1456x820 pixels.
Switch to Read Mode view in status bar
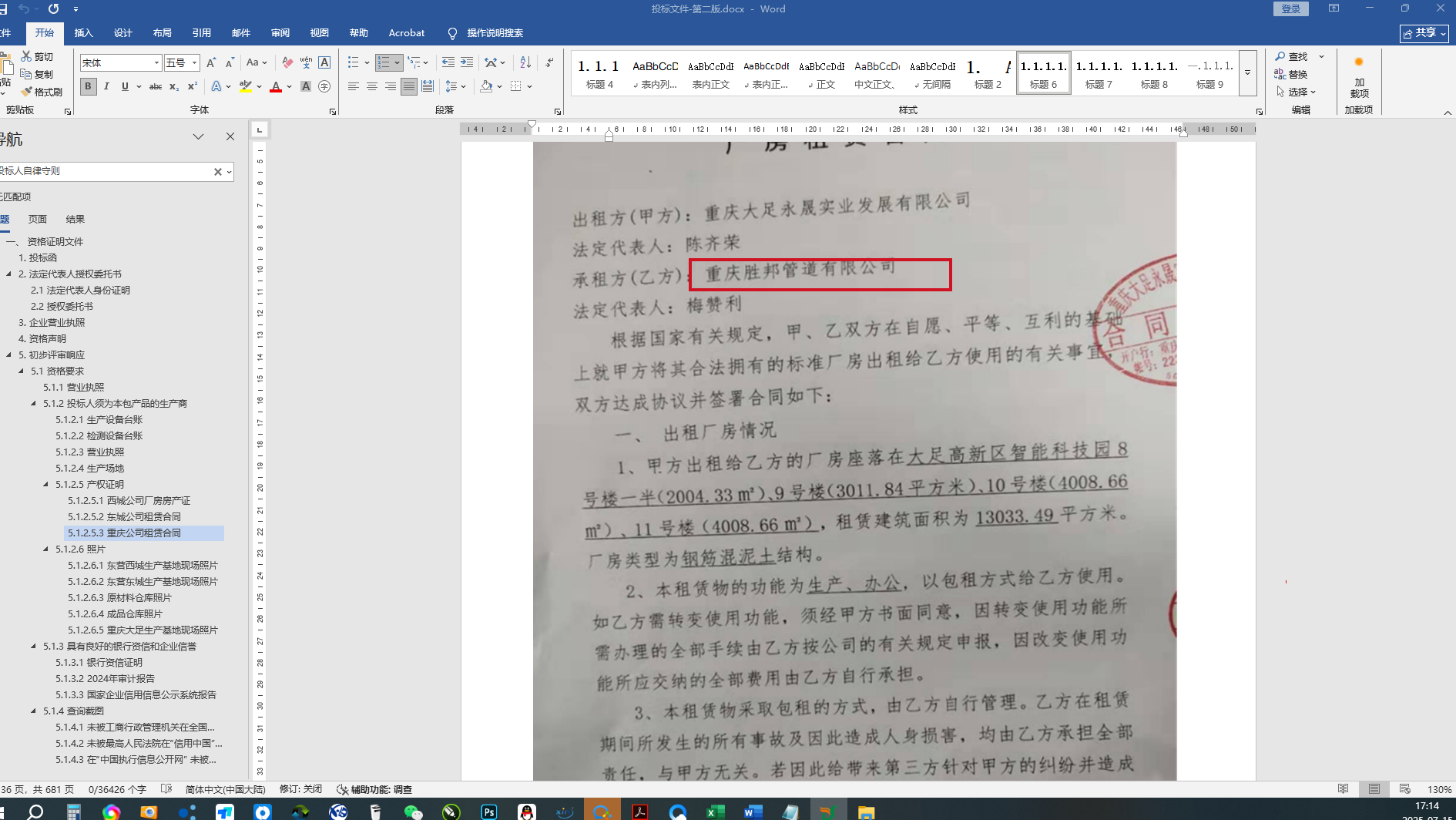point(1344,789)
